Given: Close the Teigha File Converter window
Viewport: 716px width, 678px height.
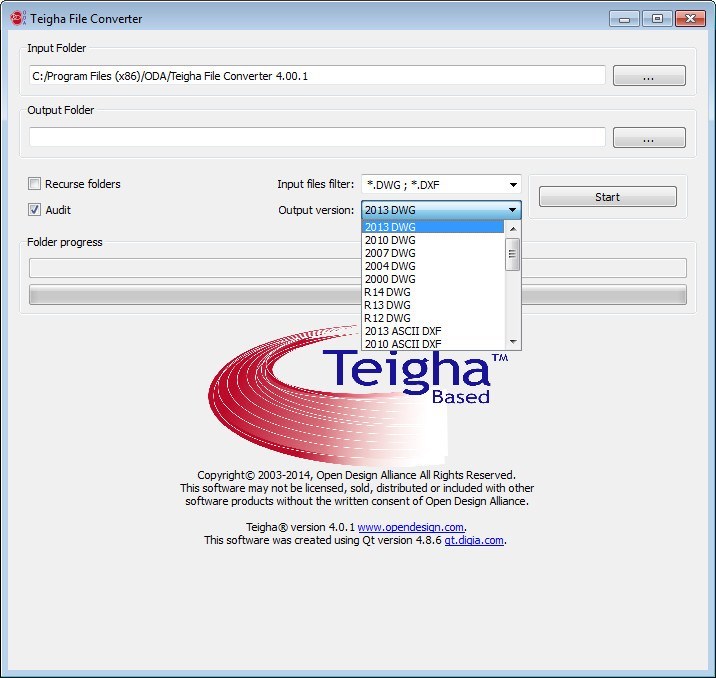Looking at the screenshot, I should [x=690, y=19].
